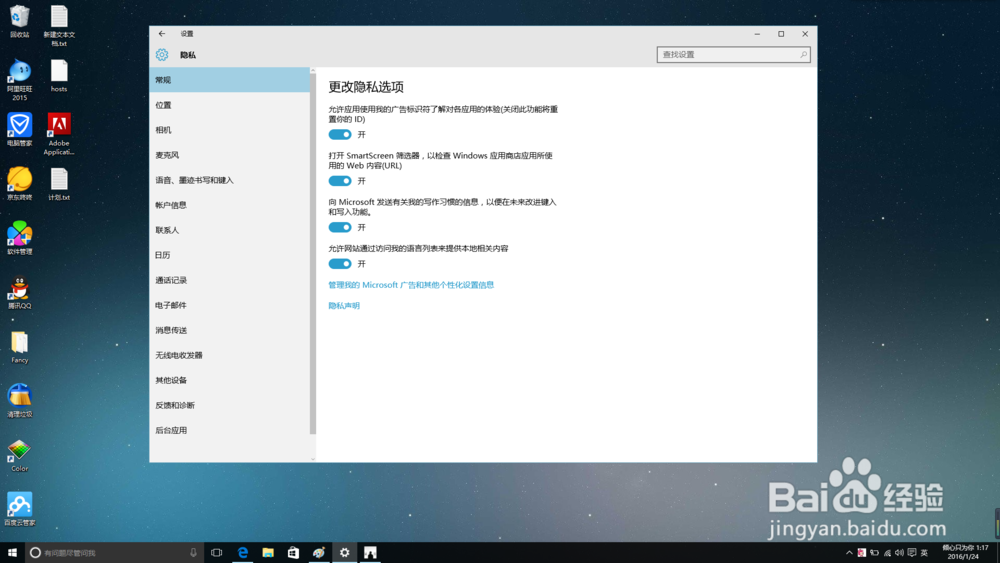
Task: Maximize the Settings window
Action: [781, 34]
